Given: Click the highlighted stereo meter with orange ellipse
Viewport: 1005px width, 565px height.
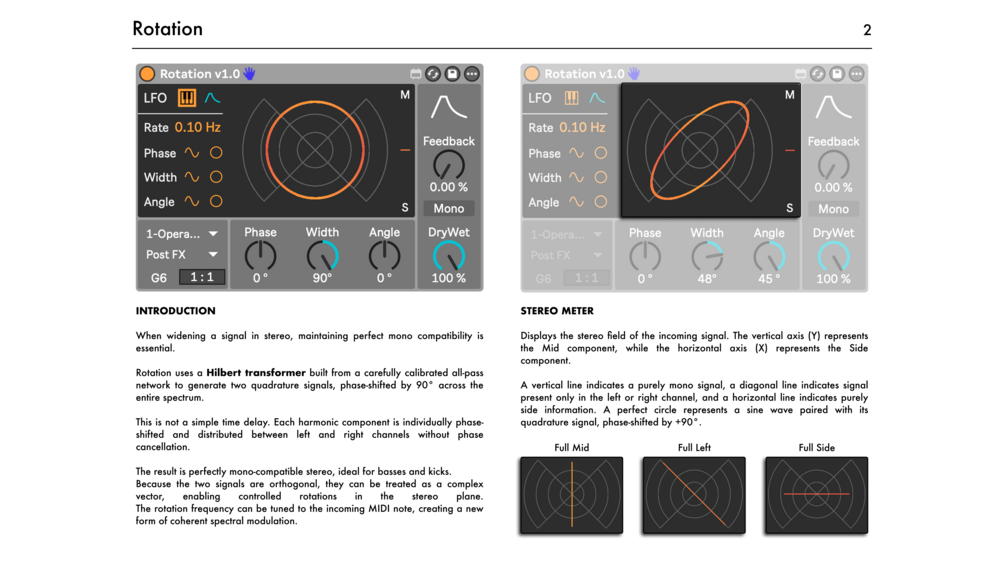Looking at the screenshot, I should click(x=710, y=150).
